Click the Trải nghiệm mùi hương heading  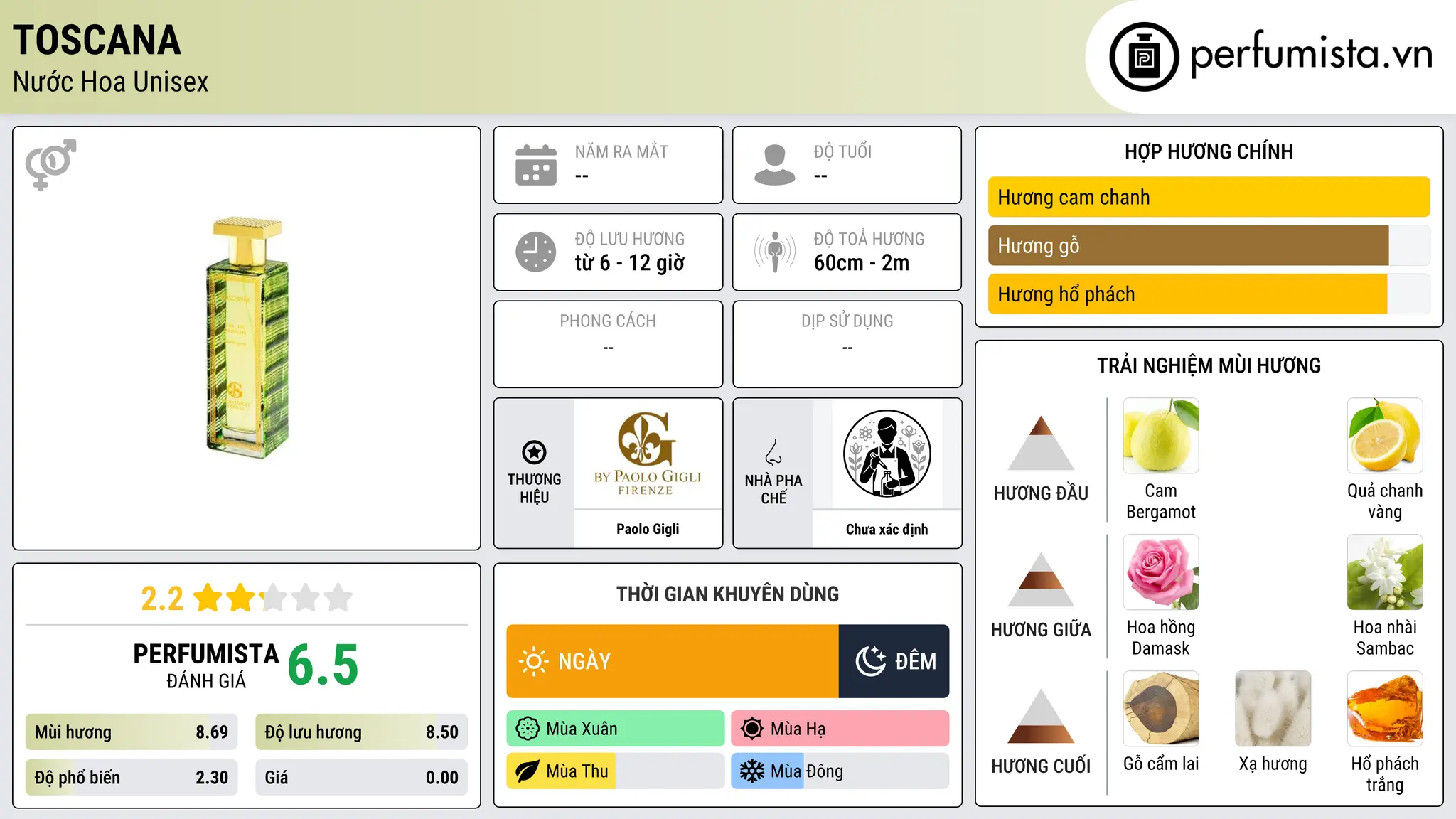[x=1209, y=365]
